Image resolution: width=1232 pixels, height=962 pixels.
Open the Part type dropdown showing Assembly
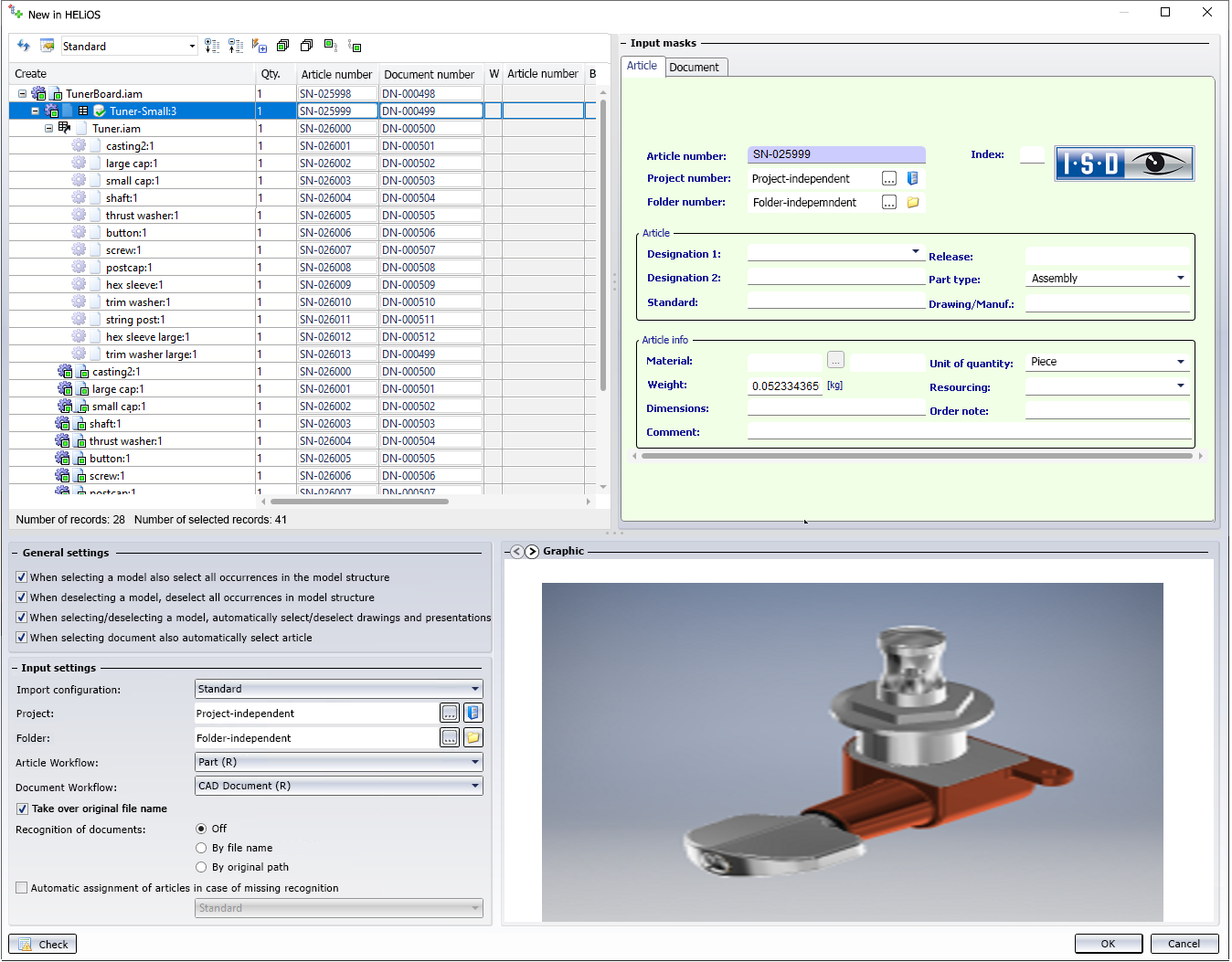click(1181, 278)
